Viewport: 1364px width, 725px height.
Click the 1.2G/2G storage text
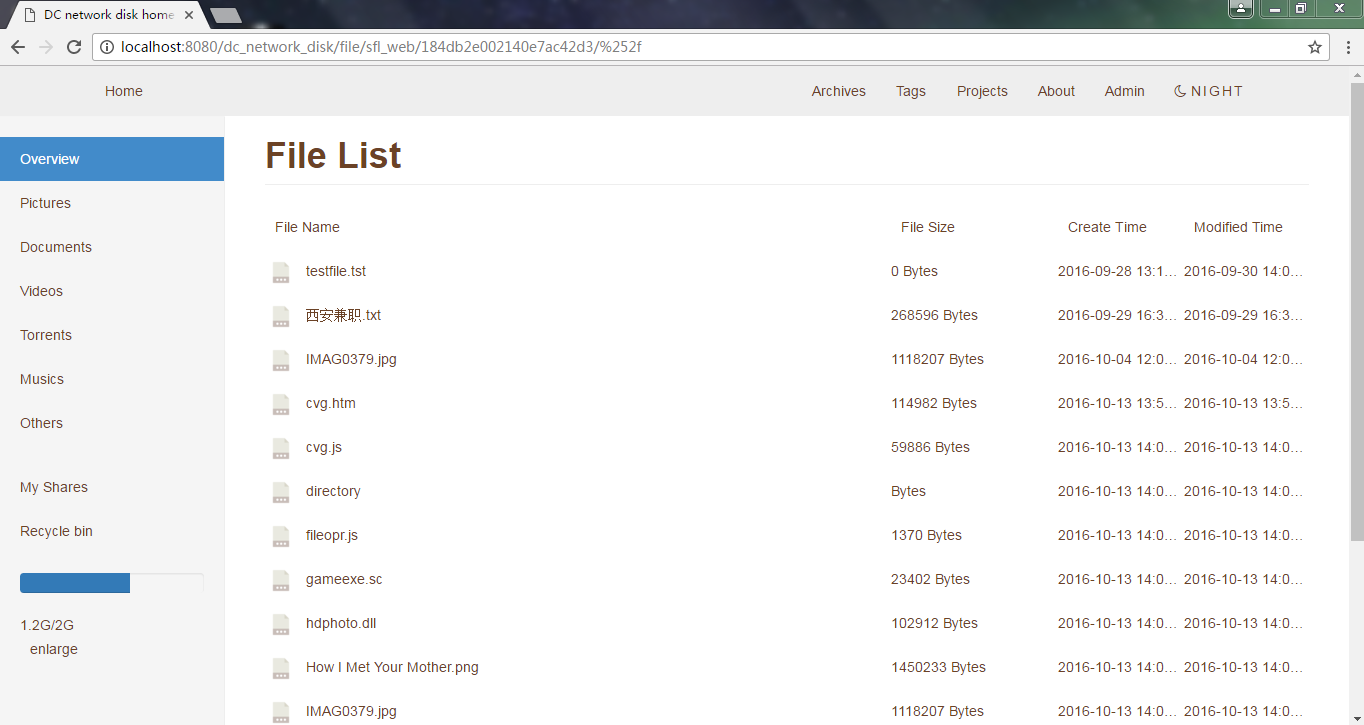pyautogui.click(x=47, y=625)
